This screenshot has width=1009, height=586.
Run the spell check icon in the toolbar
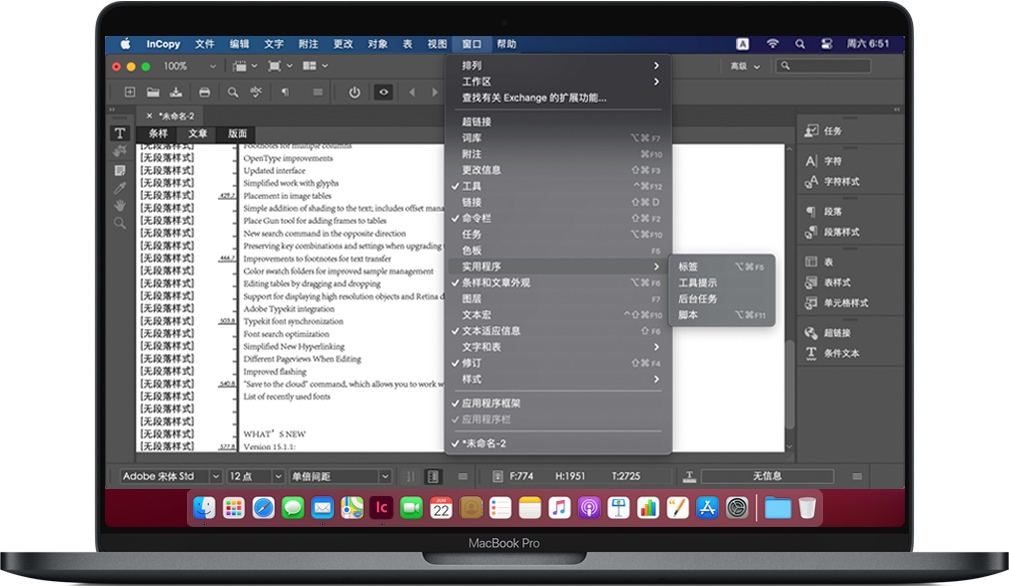coord(255,92)
